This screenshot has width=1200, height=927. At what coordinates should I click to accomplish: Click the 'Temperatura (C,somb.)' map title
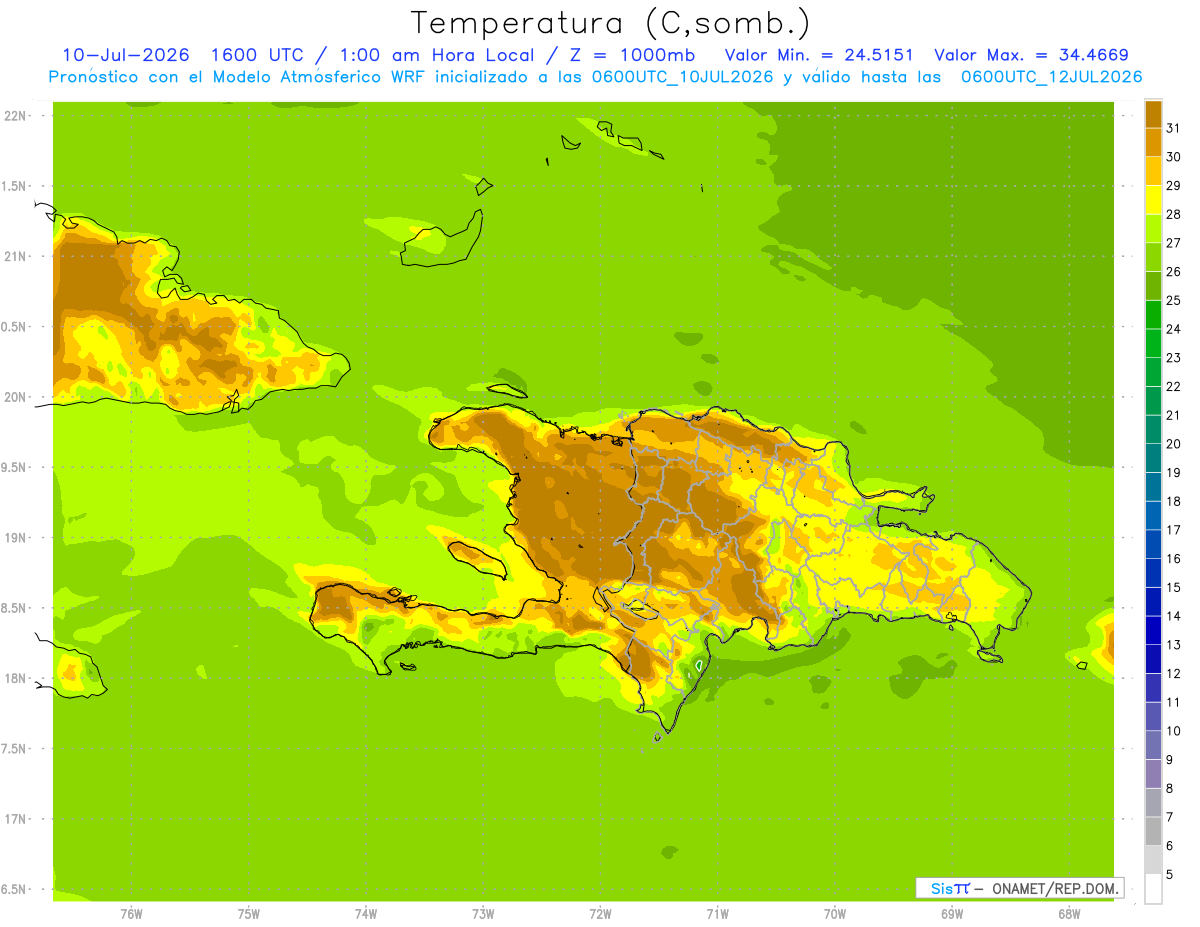pos(610,24)
